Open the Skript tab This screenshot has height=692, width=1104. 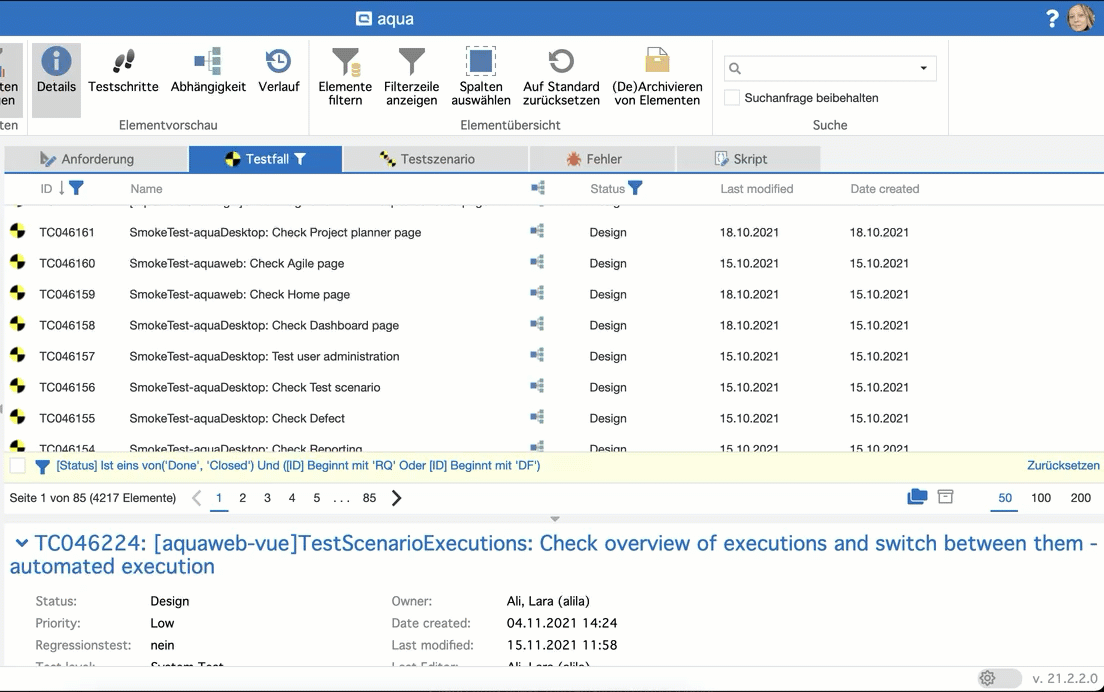pyautogui.click(x=748, y=159)
